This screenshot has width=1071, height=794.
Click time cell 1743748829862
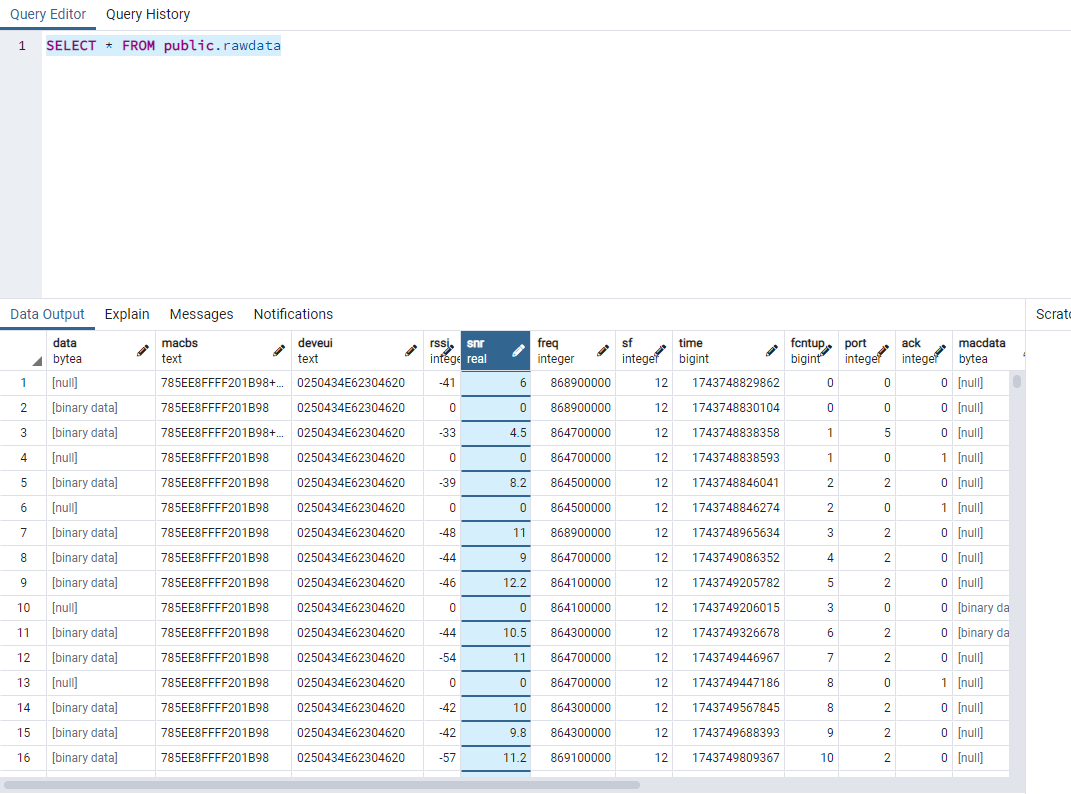pos(728,383)
